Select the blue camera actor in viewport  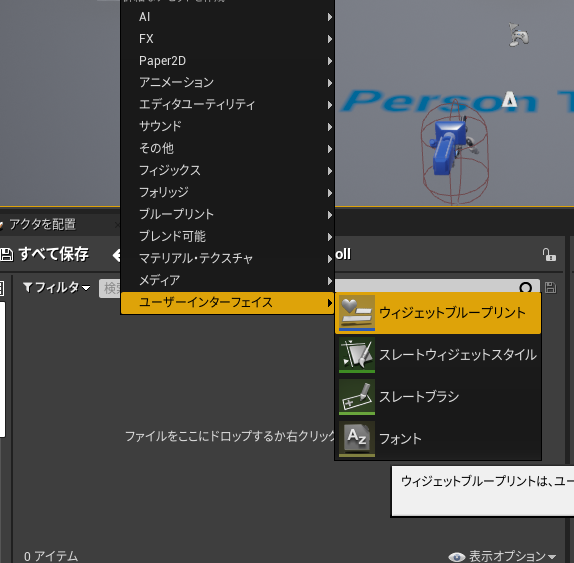tap(450, 148)
